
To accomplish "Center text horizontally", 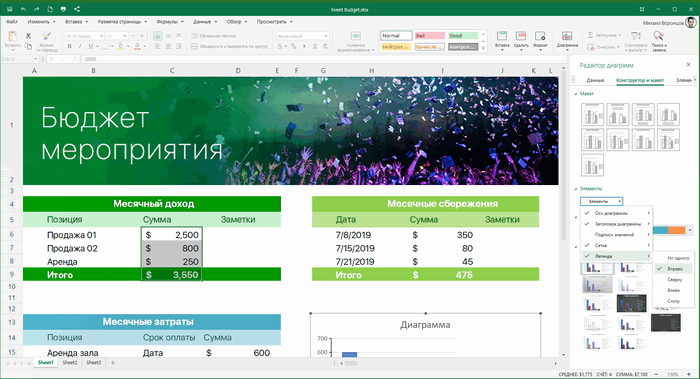I will click(168, 46).
